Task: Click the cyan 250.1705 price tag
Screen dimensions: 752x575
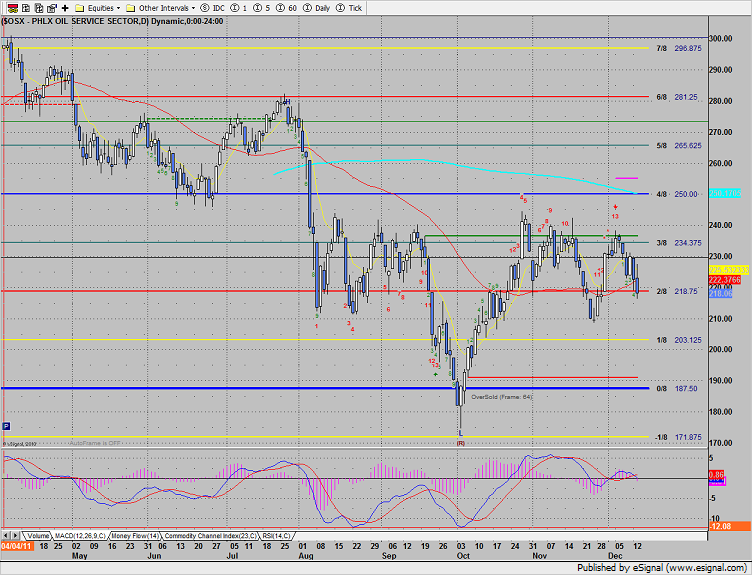Action: (725, 193)
